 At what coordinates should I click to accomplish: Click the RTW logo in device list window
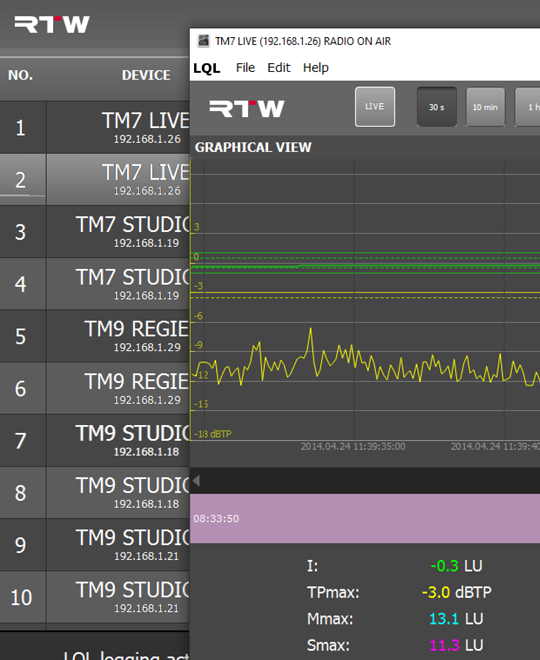pos(52,24)
